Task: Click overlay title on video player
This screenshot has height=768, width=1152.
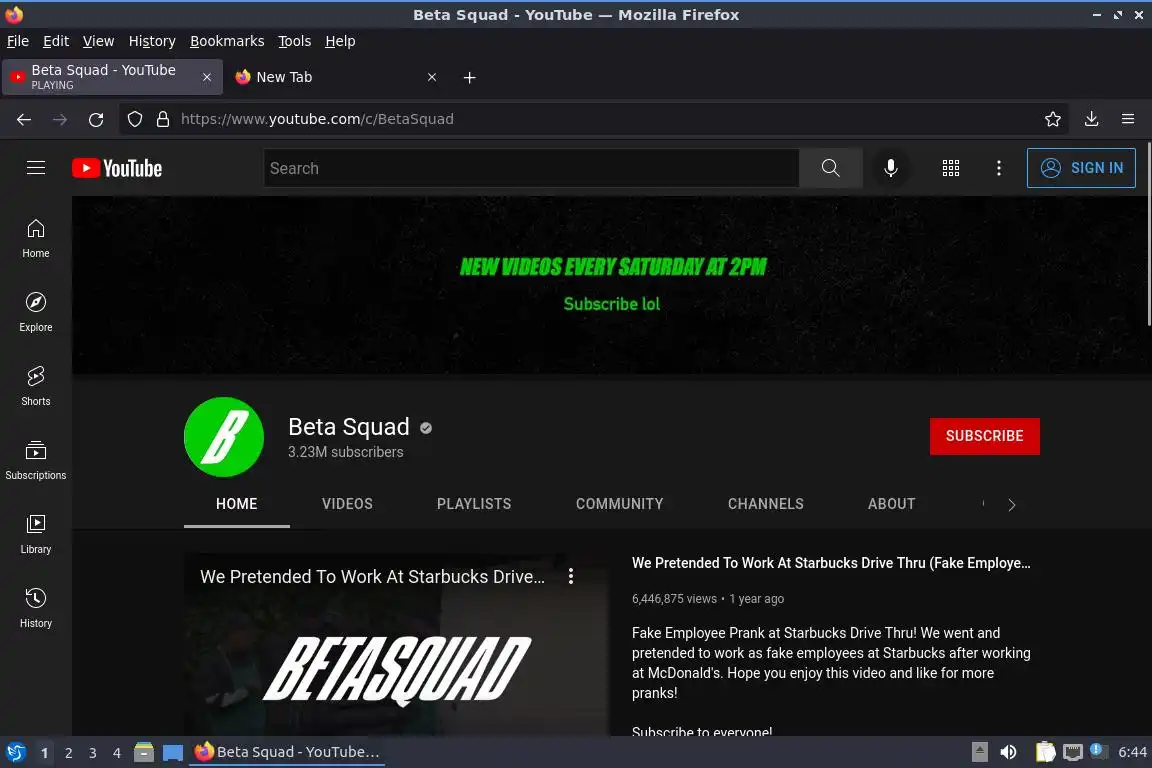Action: point(372,577)
